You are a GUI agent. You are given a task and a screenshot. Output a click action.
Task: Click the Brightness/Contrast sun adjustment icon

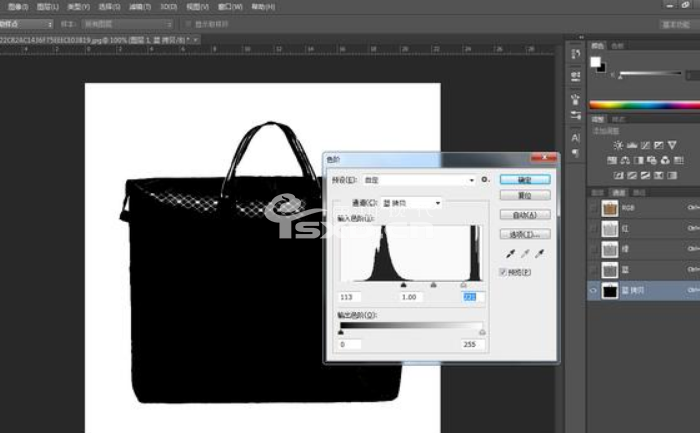coord(618,145)
